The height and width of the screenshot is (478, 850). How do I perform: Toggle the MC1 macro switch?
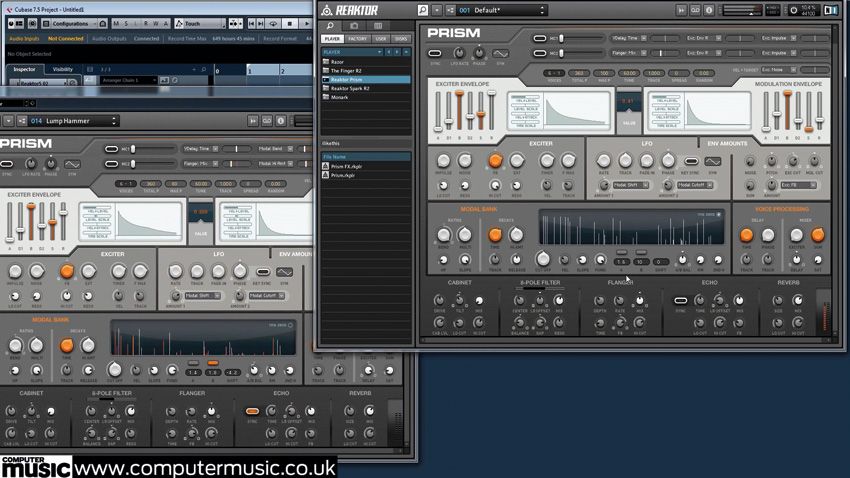(x=539, y=38)
